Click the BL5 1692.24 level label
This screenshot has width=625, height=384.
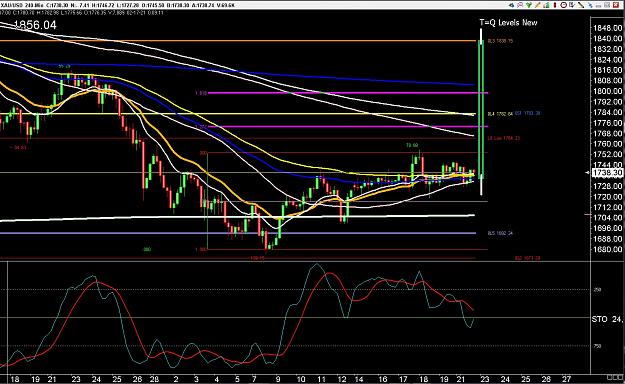pyautogui.click(x=500, y=233)
